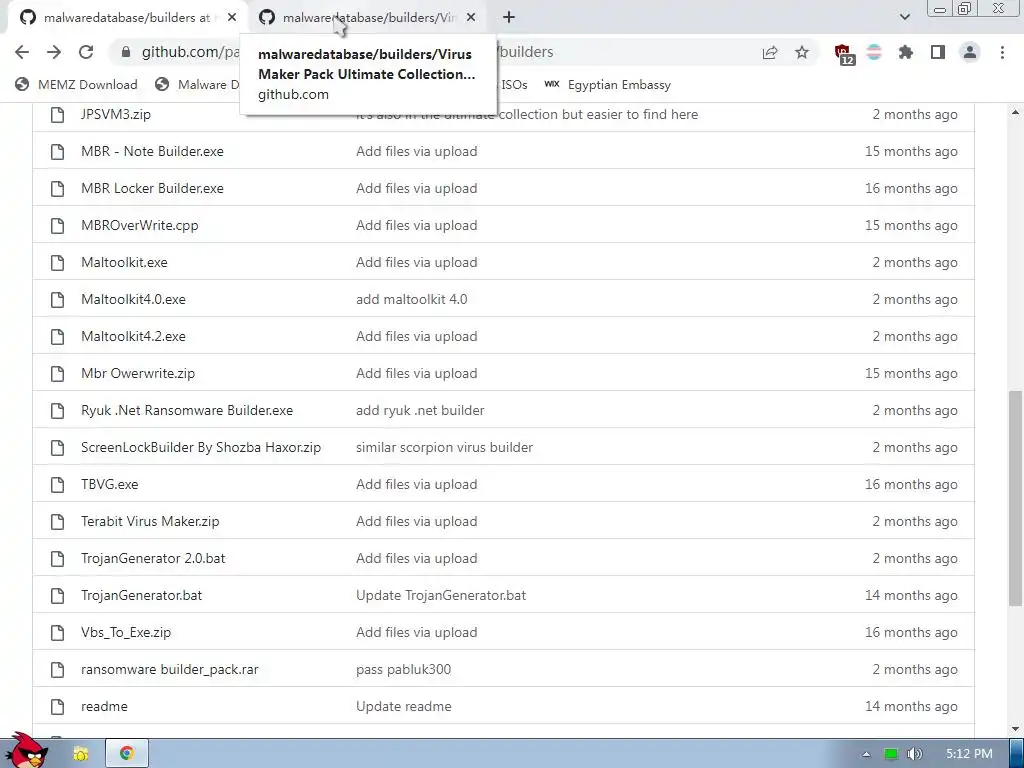Open the tab search chevron

904,17
